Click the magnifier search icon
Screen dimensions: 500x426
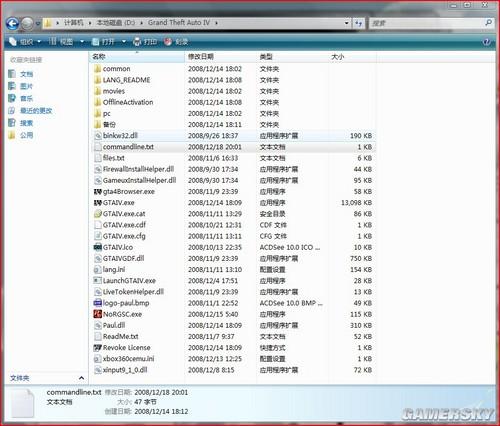click(488, 23)
